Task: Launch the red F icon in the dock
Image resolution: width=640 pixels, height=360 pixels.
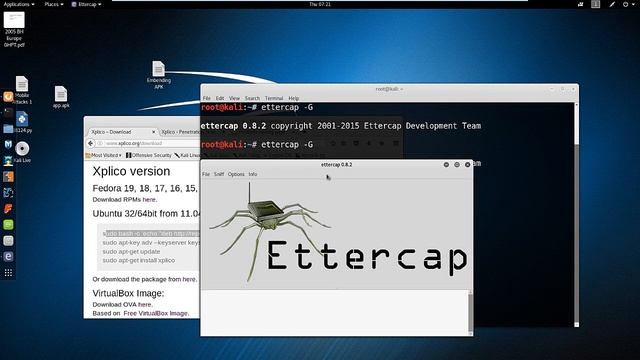Action: point(8,209)
